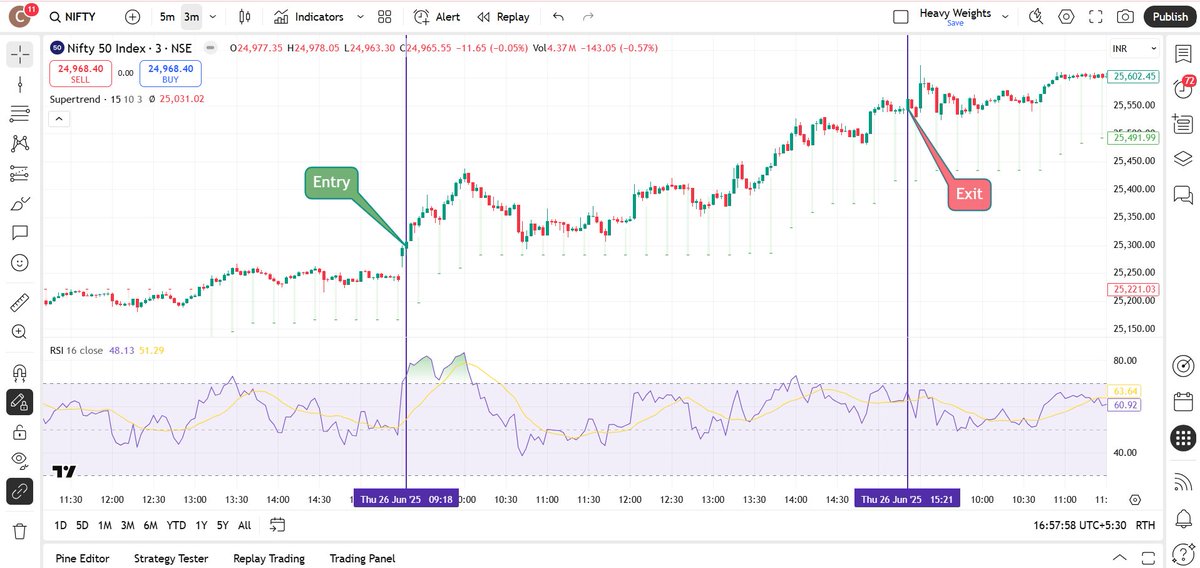Image resolution: width=1200 pixels, height=568 pixels.
Task: Open indicator templates grid icon
Action: tap(385, 17)
